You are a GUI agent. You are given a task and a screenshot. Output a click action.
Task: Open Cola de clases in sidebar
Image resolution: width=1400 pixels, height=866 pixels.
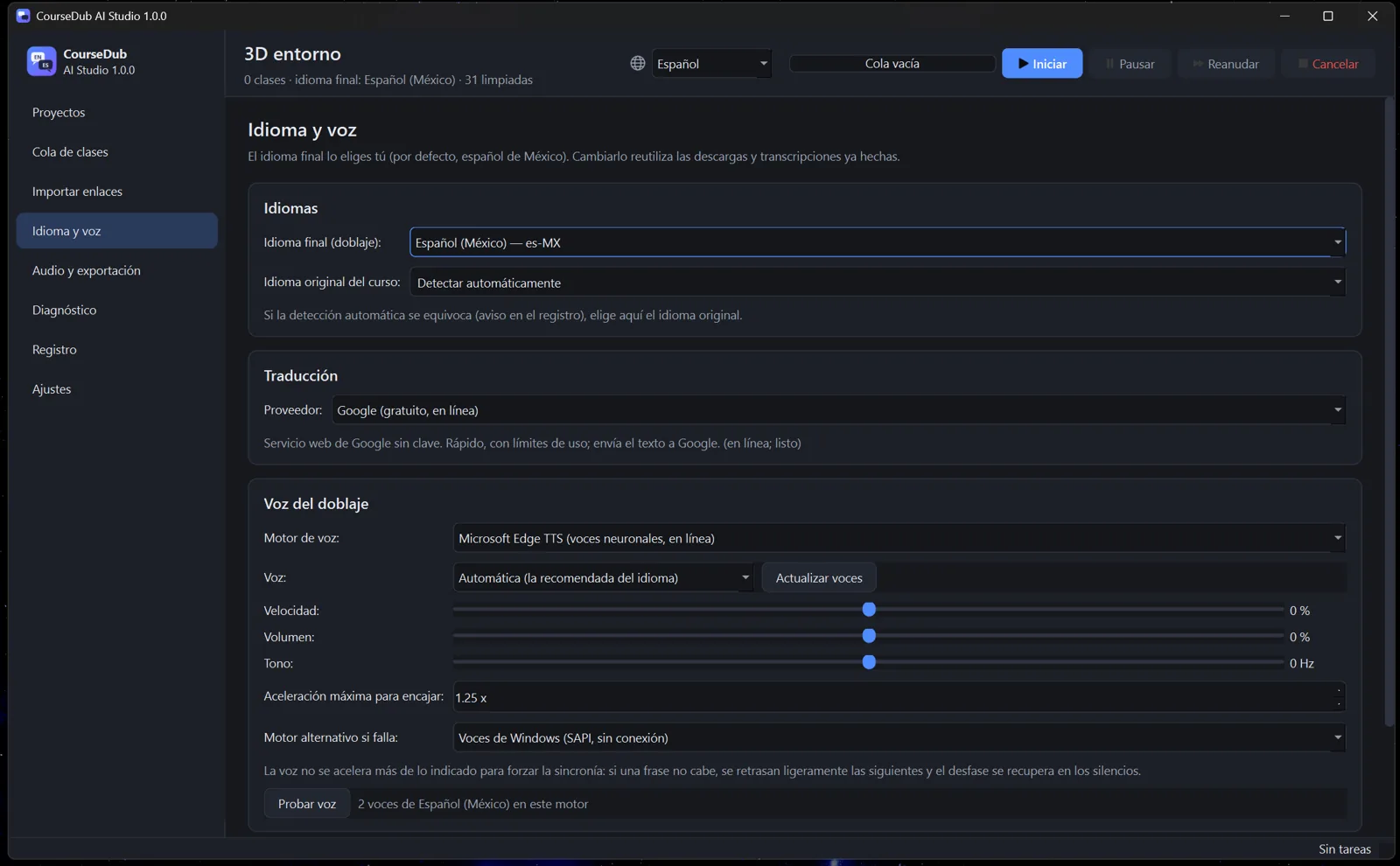(x=117, y=151)
